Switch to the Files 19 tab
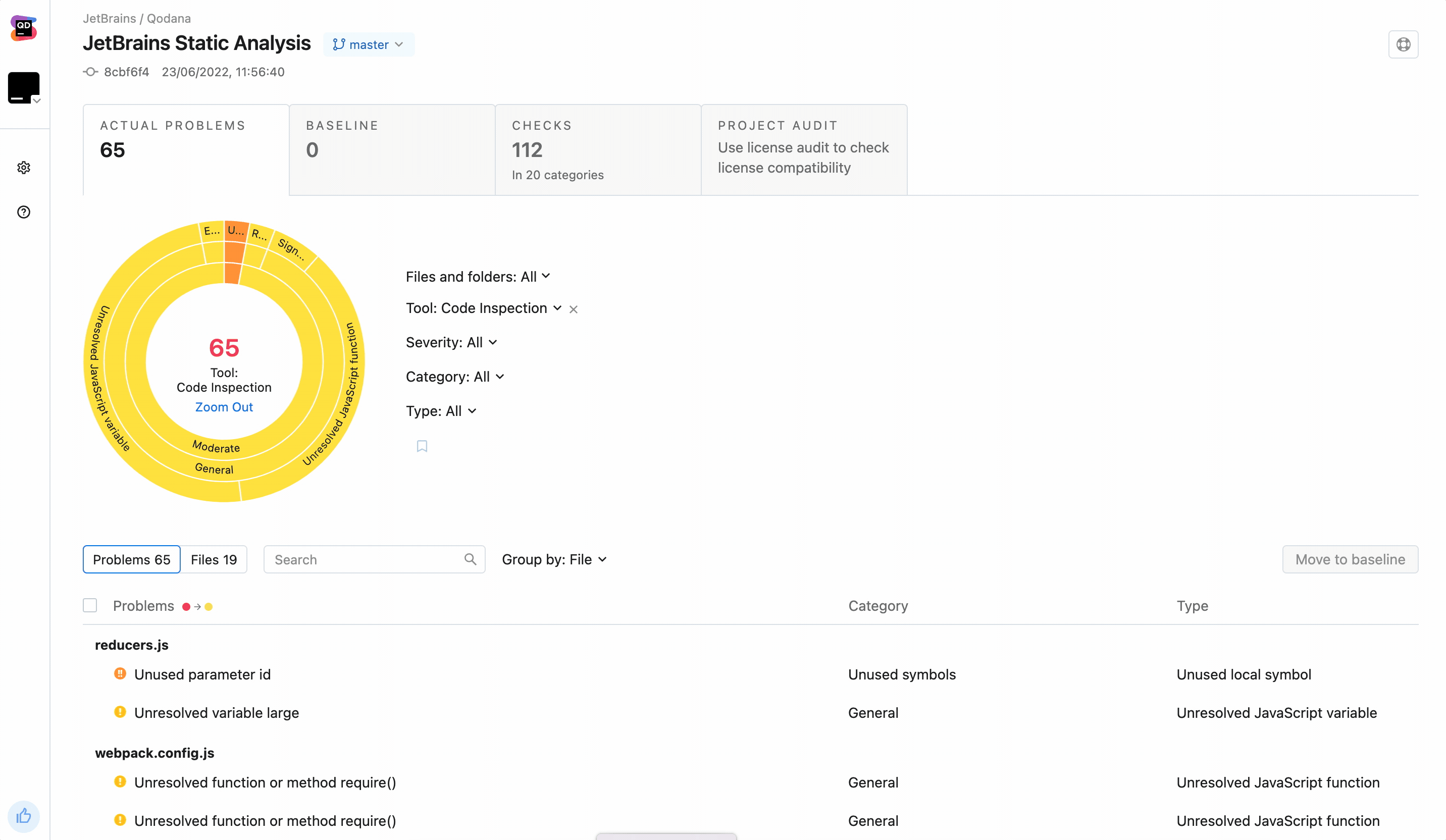1446x840 pixels. point(214,559)
